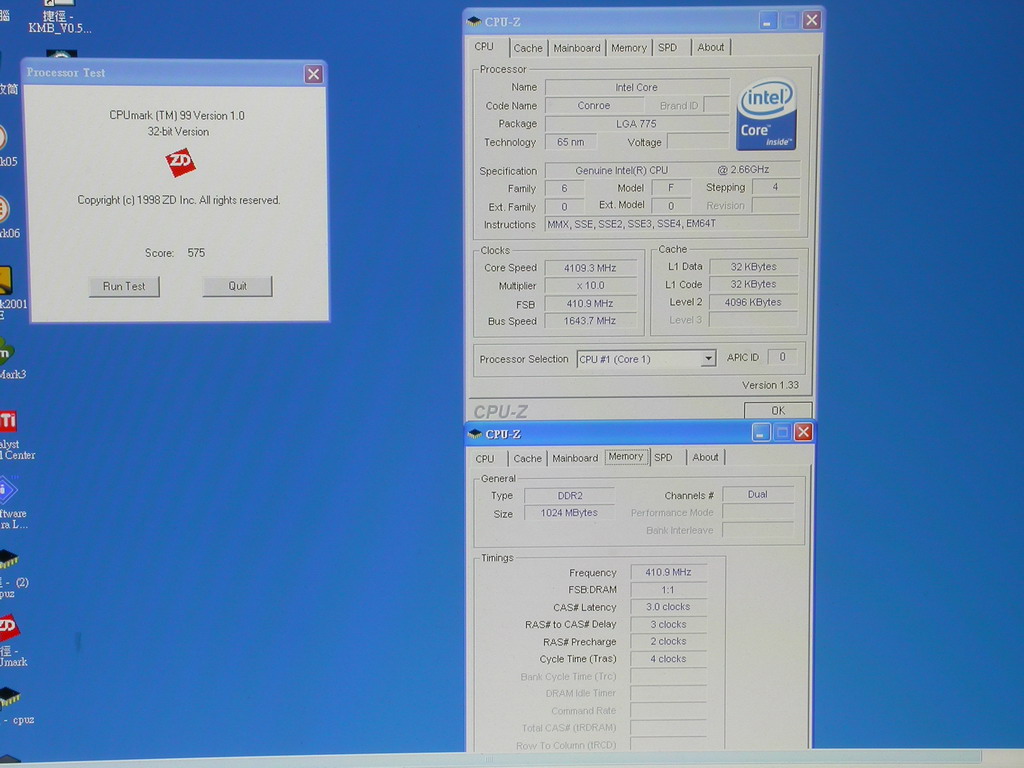Click the Package field showing LGA 775
The height and width of the screenshot is (768, 1024).
[x=637, y=123]
